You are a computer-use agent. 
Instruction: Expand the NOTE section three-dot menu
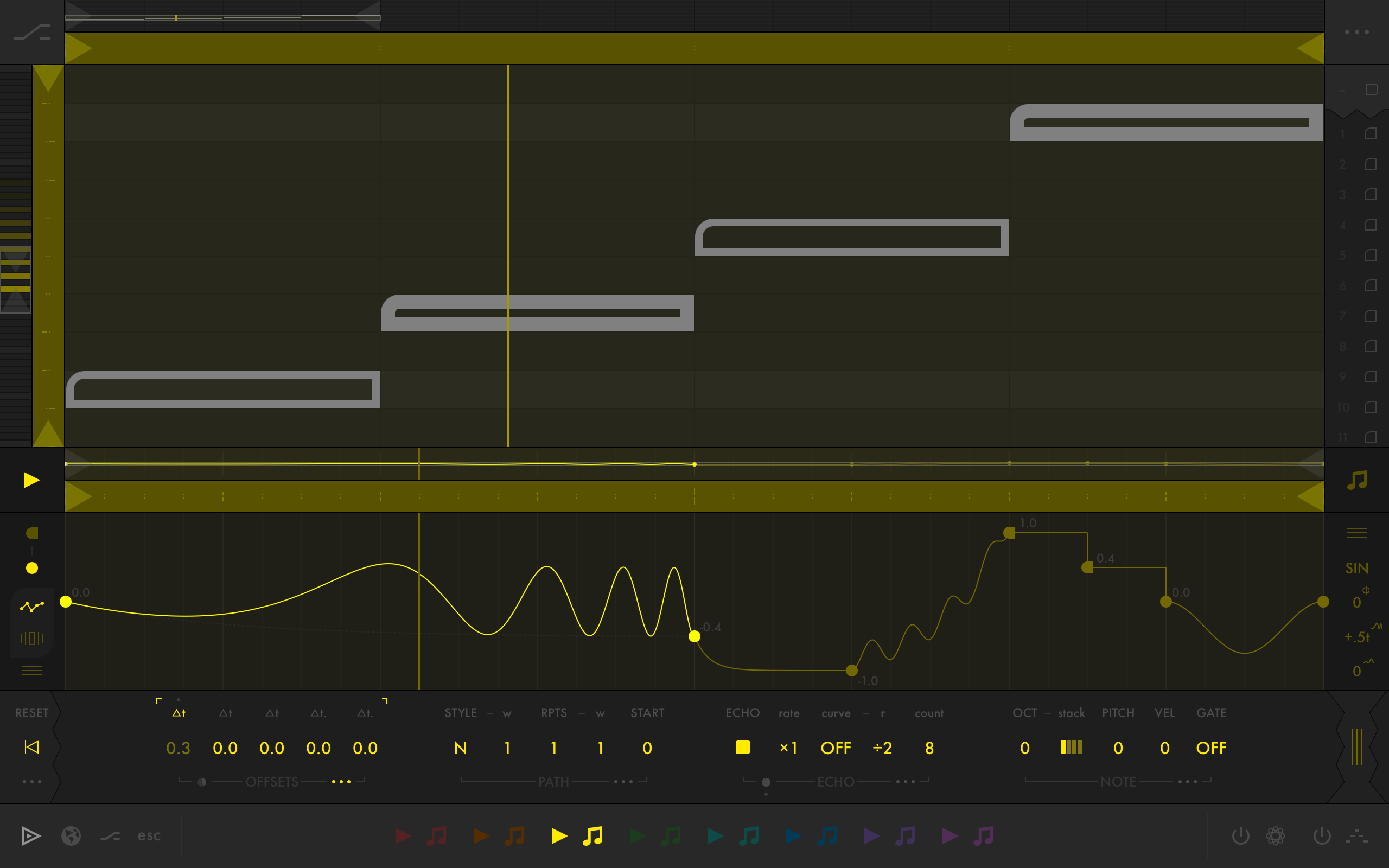(x=1188, y=782)
